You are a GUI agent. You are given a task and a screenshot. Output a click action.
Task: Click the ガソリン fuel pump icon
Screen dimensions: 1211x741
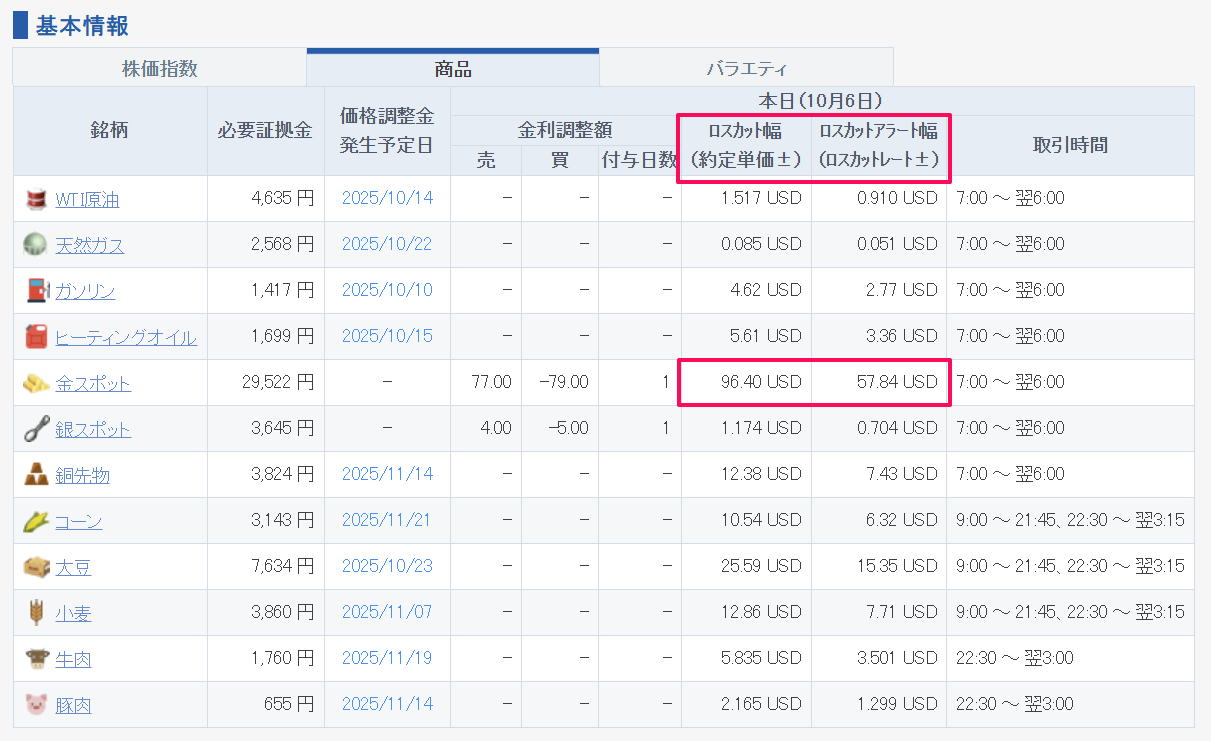(37, 291)
